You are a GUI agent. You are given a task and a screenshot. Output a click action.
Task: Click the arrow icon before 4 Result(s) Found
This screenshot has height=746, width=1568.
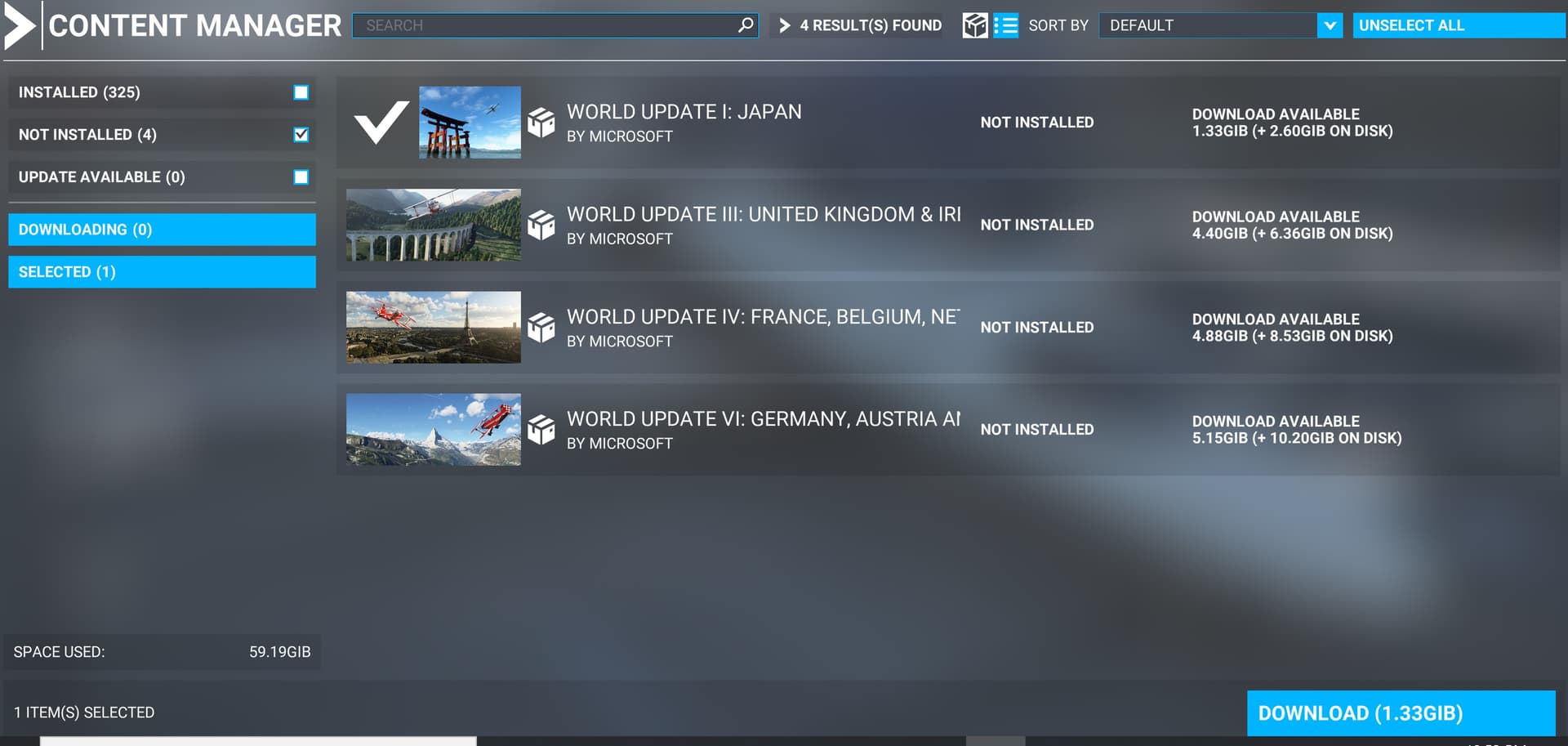click(x=785, y=25)
